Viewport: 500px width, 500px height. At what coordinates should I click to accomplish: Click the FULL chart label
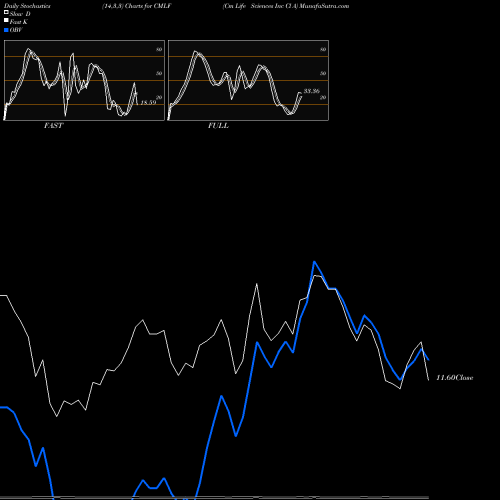[218, 126]
